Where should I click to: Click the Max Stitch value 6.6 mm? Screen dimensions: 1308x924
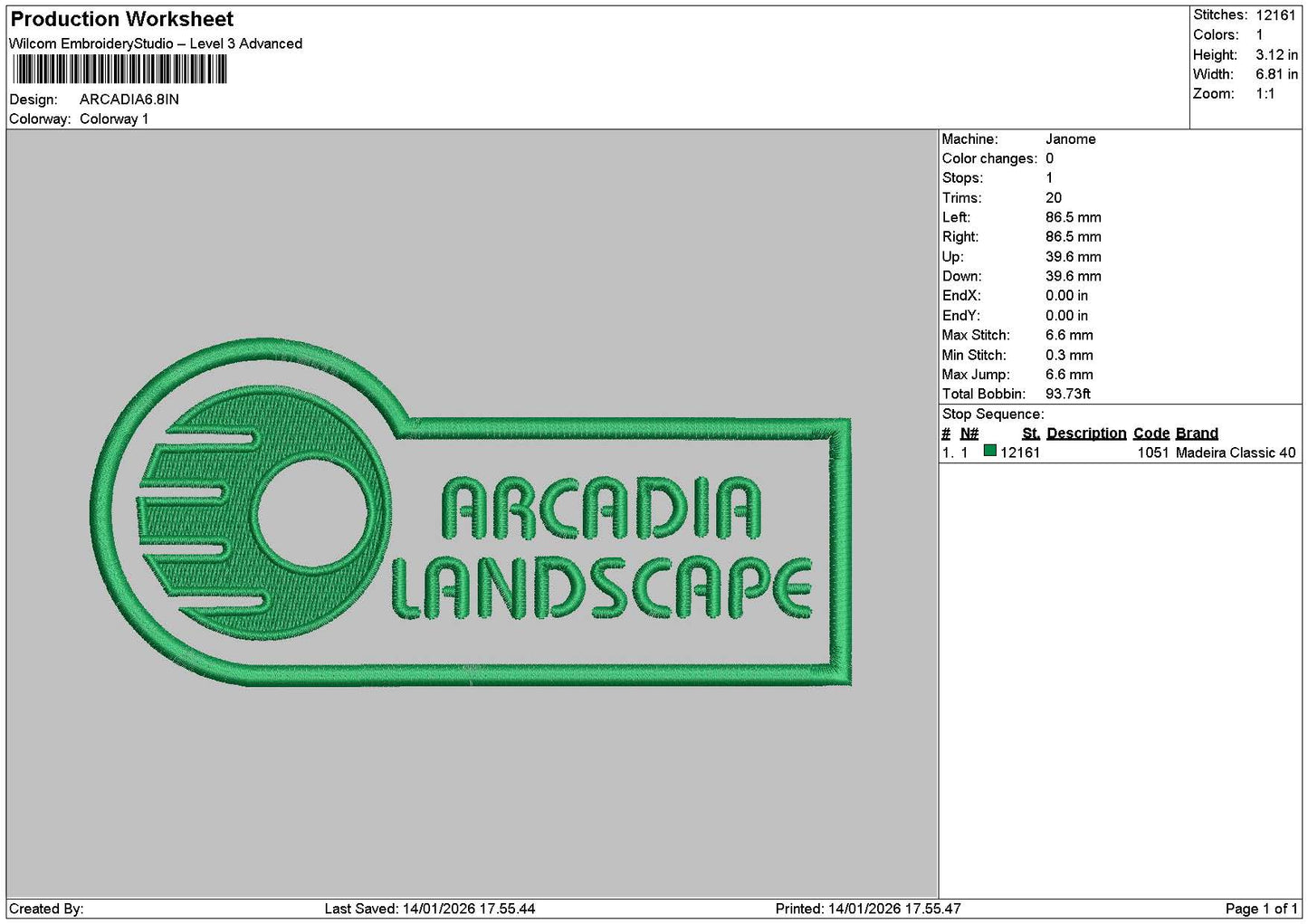pyautogui.click(x=1069, y=336)
